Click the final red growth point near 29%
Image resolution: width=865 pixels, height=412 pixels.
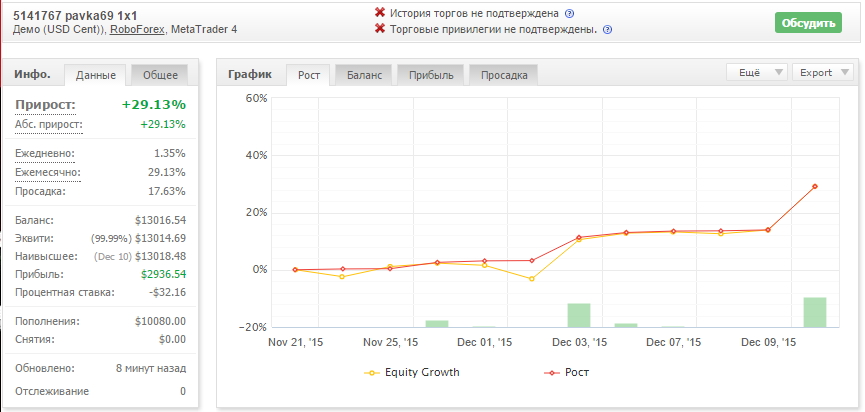pyautogui.click(x=815, y=186)
